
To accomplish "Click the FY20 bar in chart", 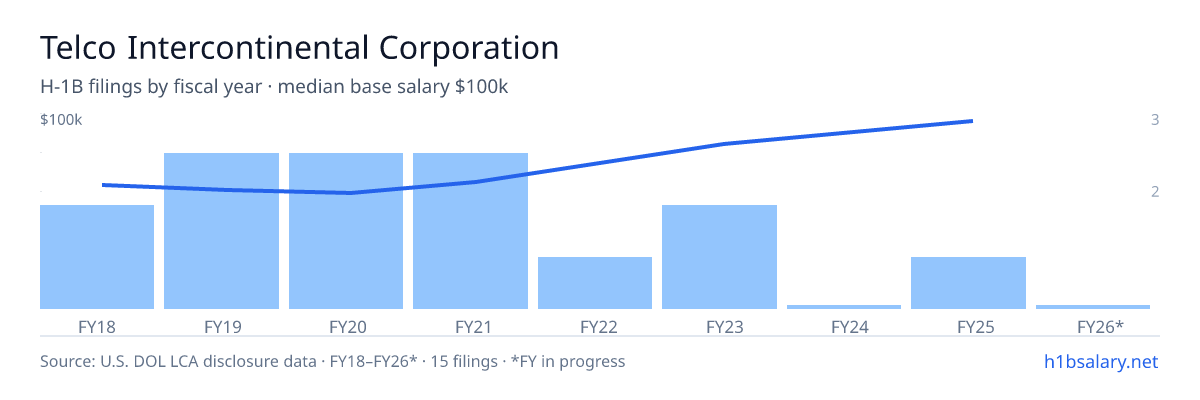I will pyautogui.click(x=346, y=231).
